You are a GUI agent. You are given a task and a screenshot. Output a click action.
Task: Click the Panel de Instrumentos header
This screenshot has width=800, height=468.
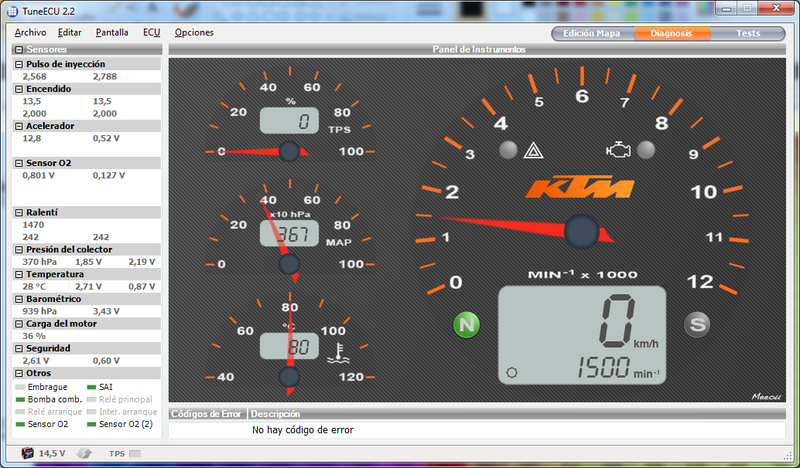pos(478,50)
